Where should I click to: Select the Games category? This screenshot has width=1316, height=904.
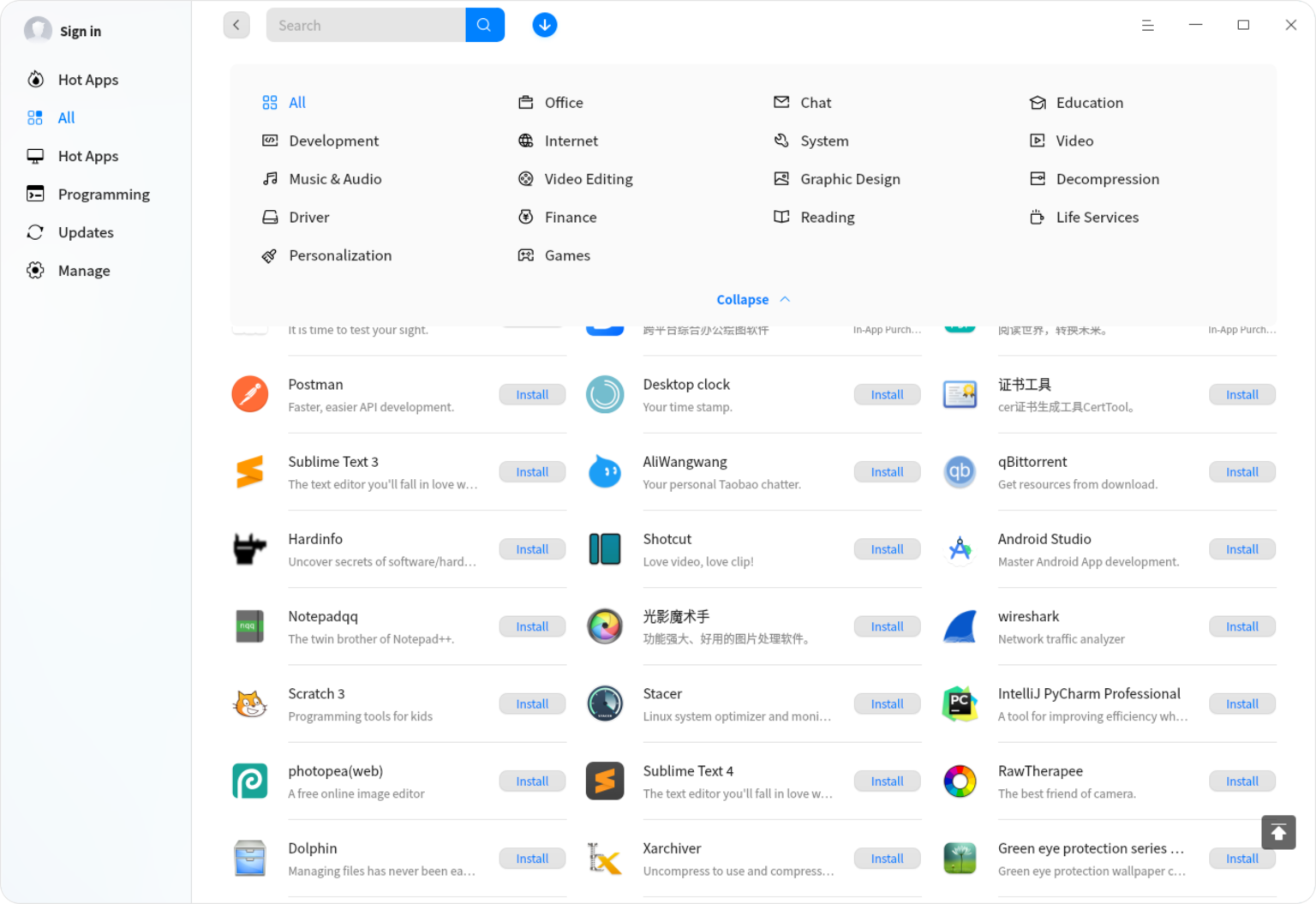(x=567, y=255)
